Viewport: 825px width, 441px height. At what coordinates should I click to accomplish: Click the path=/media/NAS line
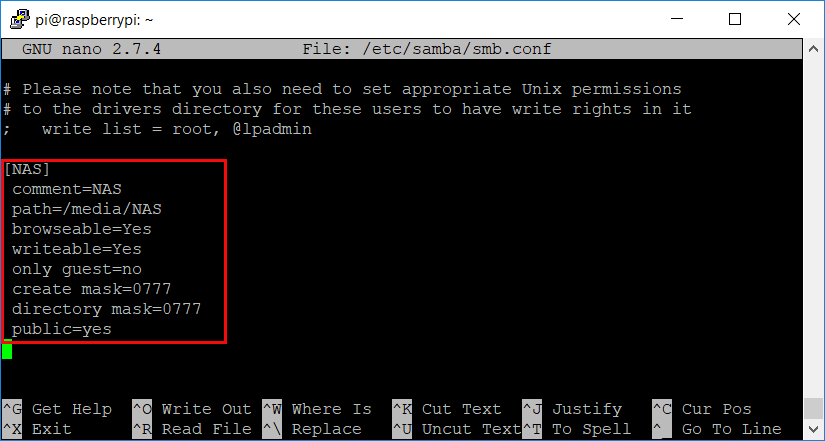coord(87,209)
